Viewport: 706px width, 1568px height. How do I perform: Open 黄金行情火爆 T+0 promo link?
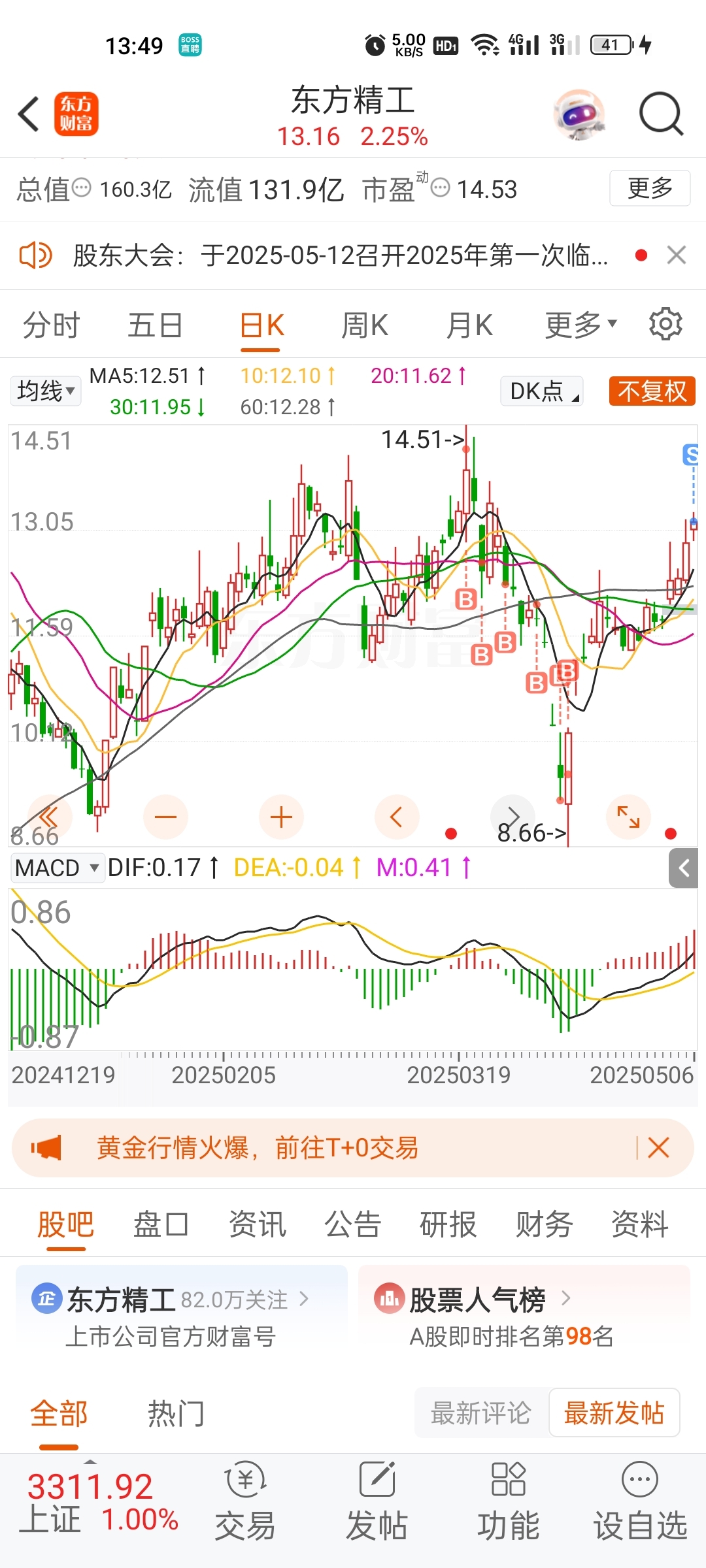click(258, 1148)
